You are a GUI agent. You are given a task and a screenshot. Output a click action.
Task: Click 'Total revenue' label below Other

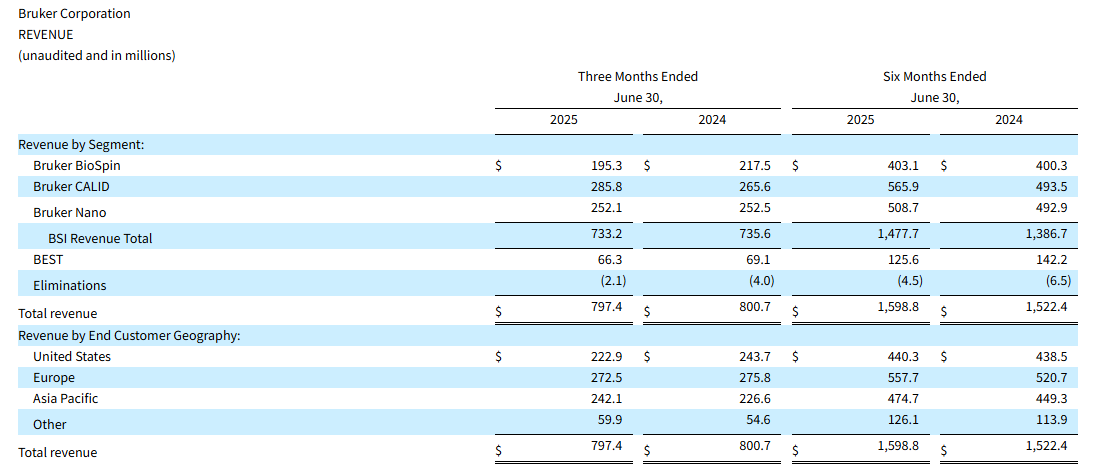58,453
